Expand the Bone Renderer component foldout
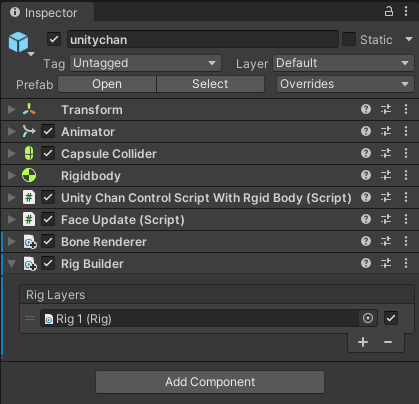 (12, 241)
